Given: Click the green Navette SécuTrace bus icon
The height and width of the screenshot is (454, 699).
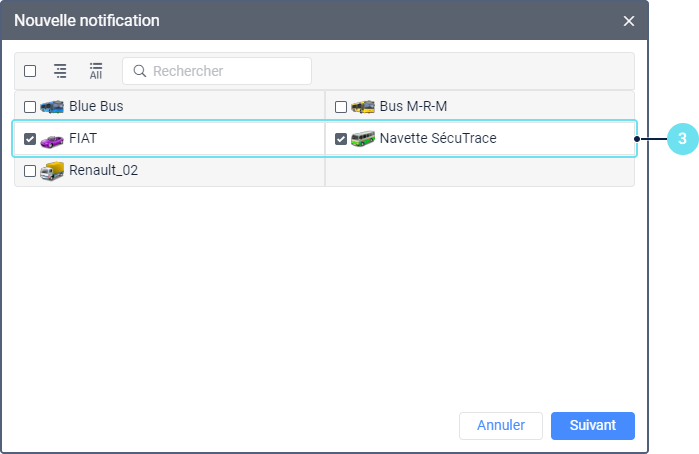Looking at the screenshot, I should click(x=362, y=139).
